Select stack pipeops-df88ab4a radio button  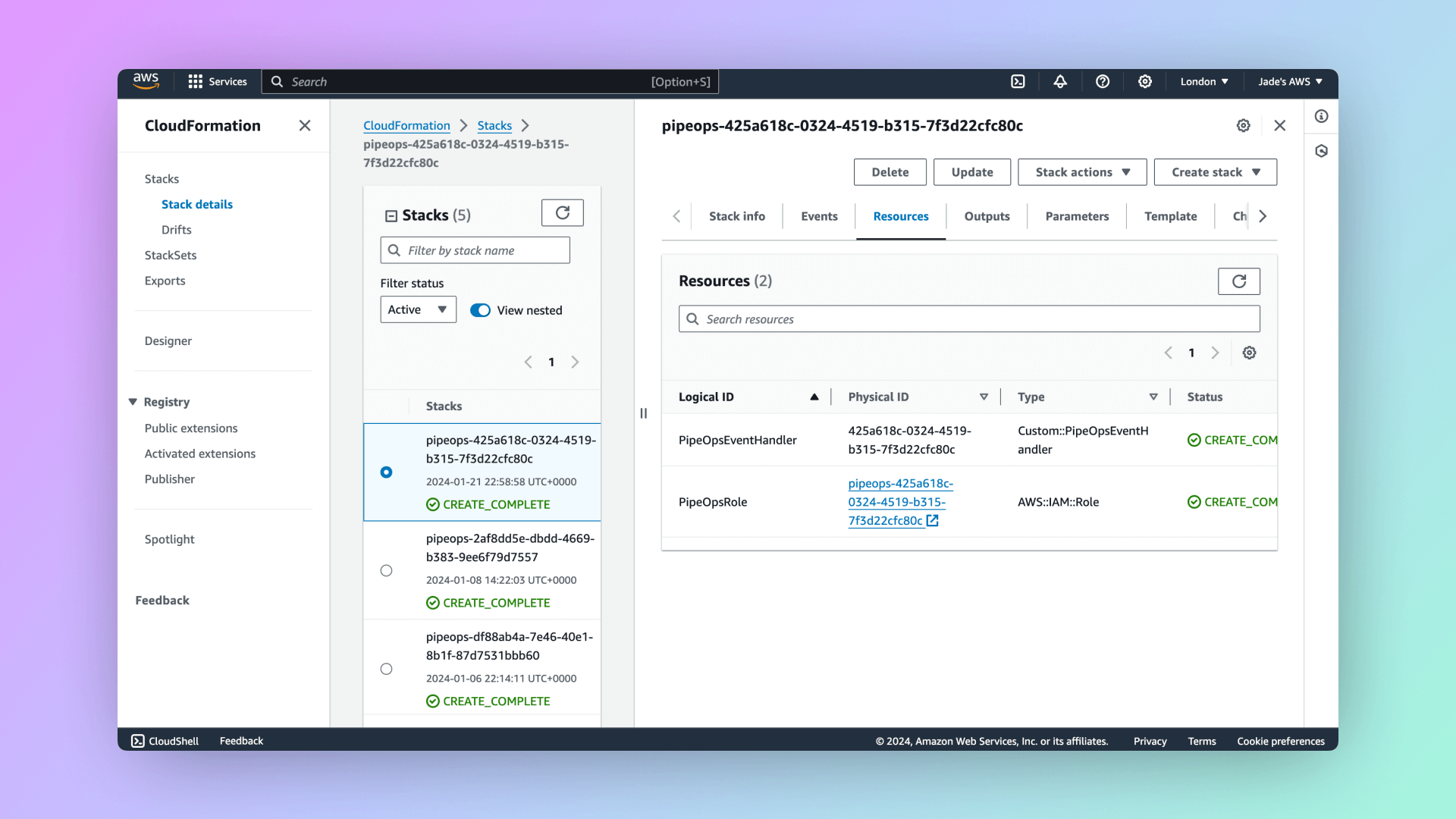pos(387,669)
